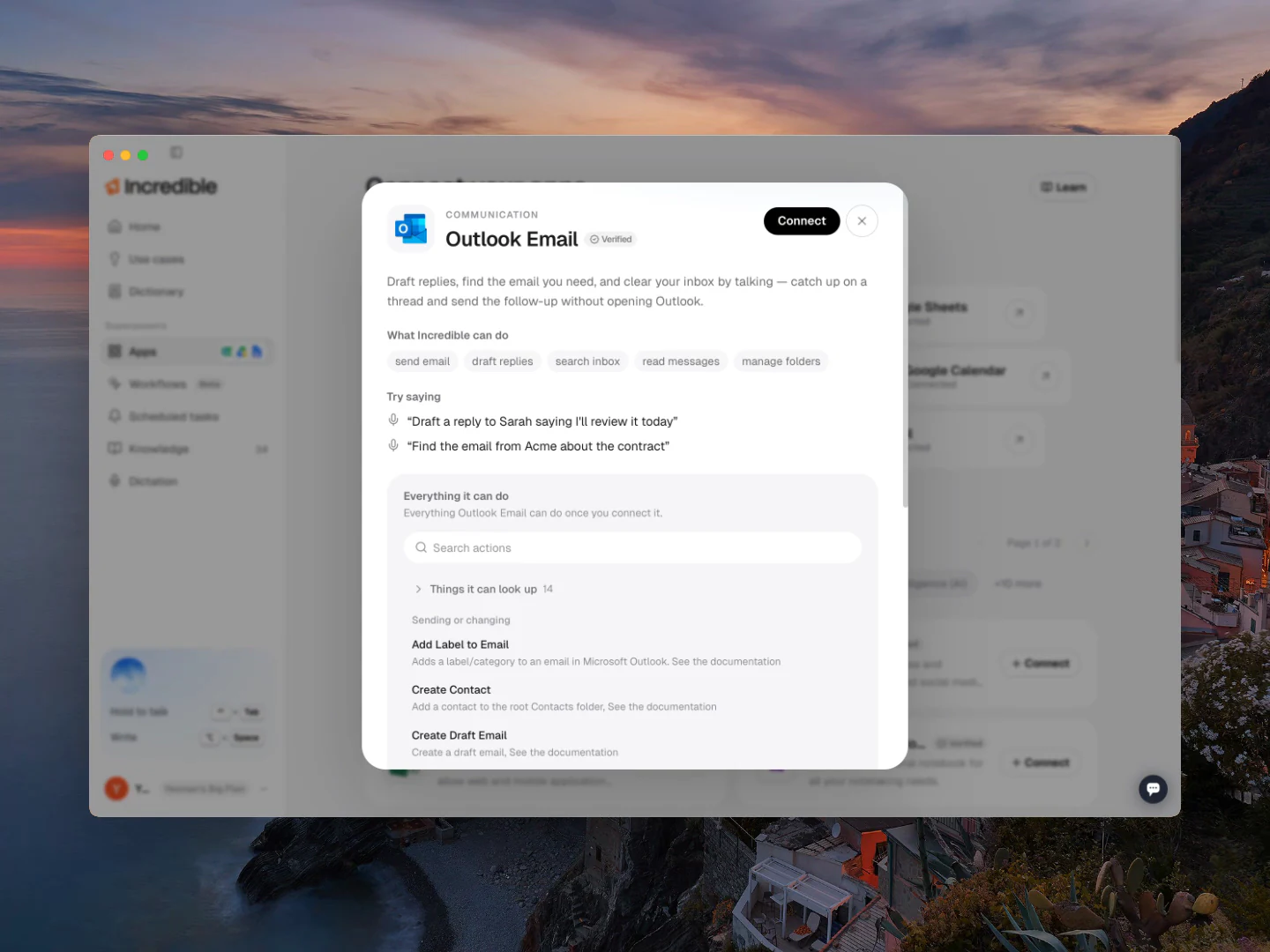
Task: Open the chat support bubble icon
Action: pyautogui.click(x=1153, y=789)
